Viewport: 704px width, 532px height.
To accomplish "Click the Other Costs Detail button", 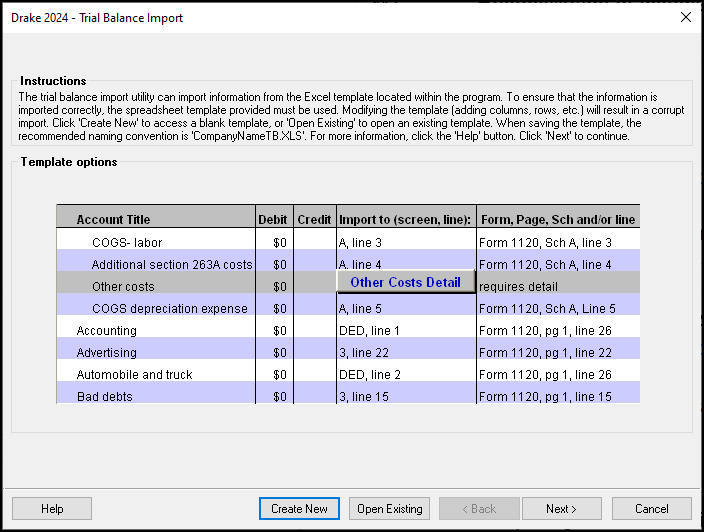I will pos(405,282).
